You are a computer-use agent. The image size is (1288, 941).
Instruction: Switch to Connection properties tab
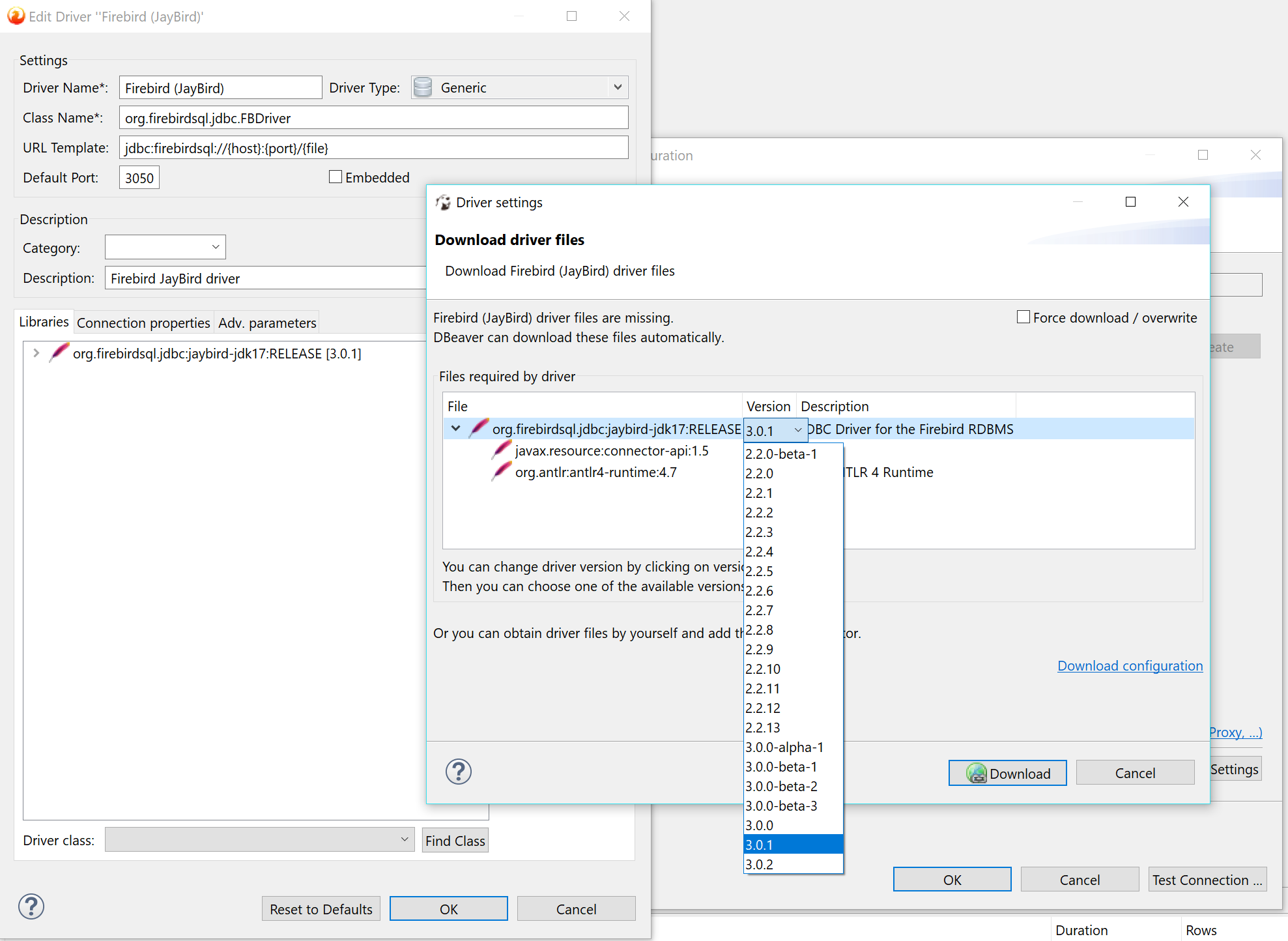click(143, 323)
